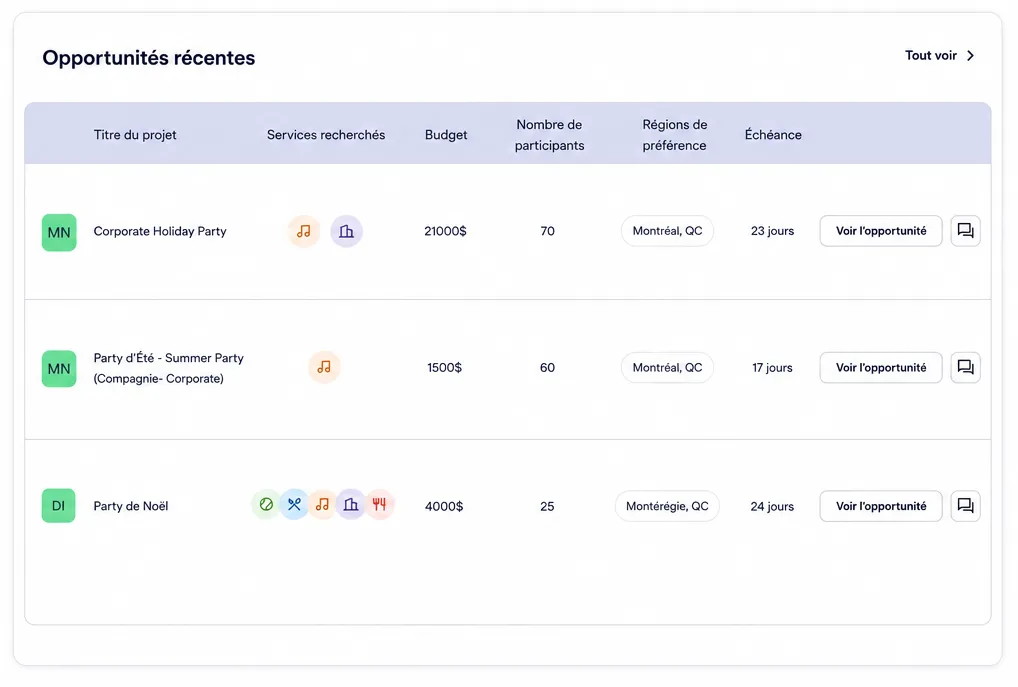This screenshot has height=687, width=1018.
Task: Click the MN avatar of Corporate Holiday Party
Action: pyautogui.click(x=59, y=232)
